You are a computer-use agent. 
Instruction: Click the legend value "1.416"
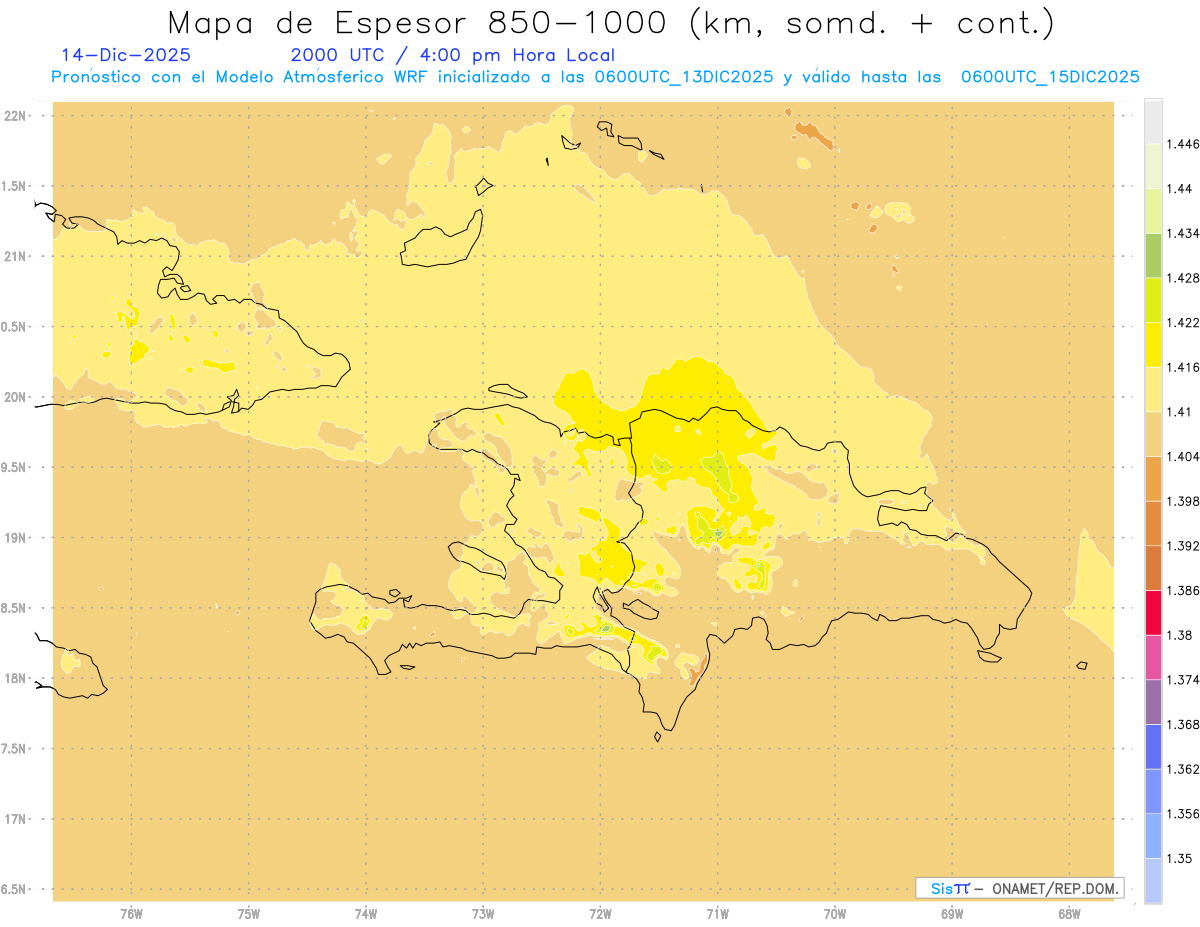[1184, 367]
